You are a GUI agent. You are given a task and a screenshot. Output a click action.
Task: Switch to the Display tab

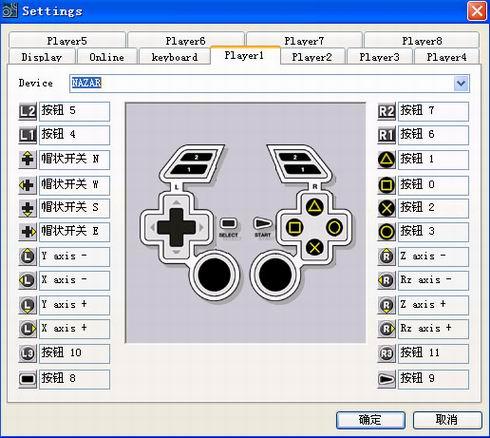click(x=42, y=57)
